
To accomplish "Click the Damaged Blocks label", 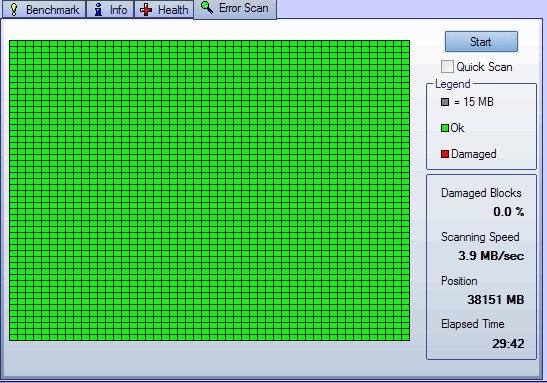I will (x=481, y=193).
